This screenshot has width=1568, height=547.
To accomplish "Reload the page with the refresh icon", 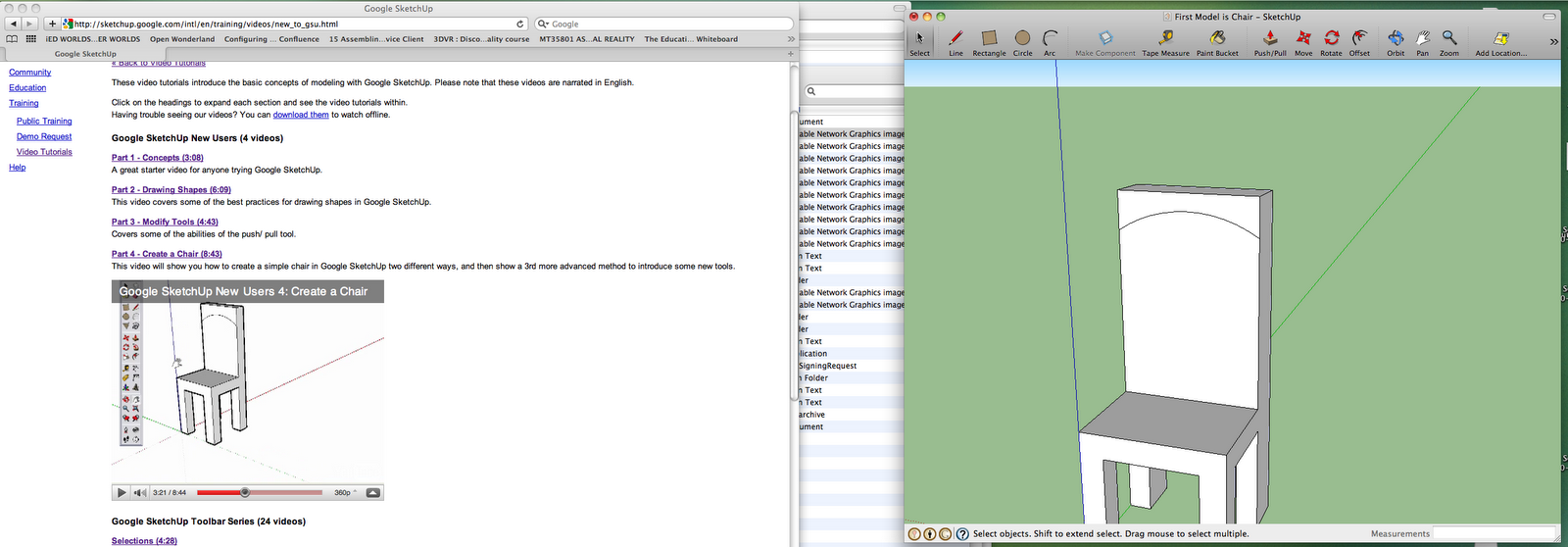I will 520,24.
